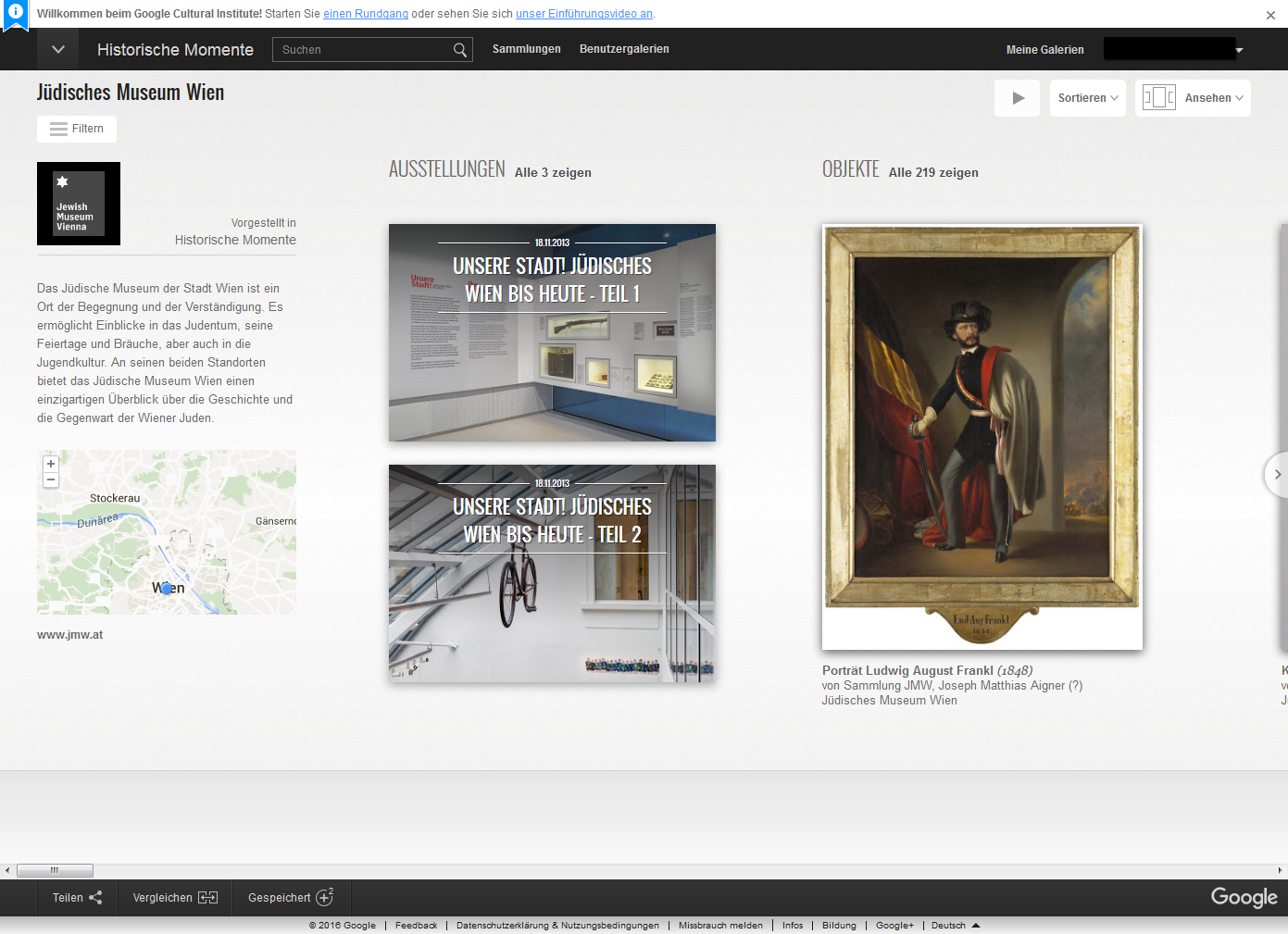Start the slideshow play button
1288x934 pixels.
[x=1018, y=98]
